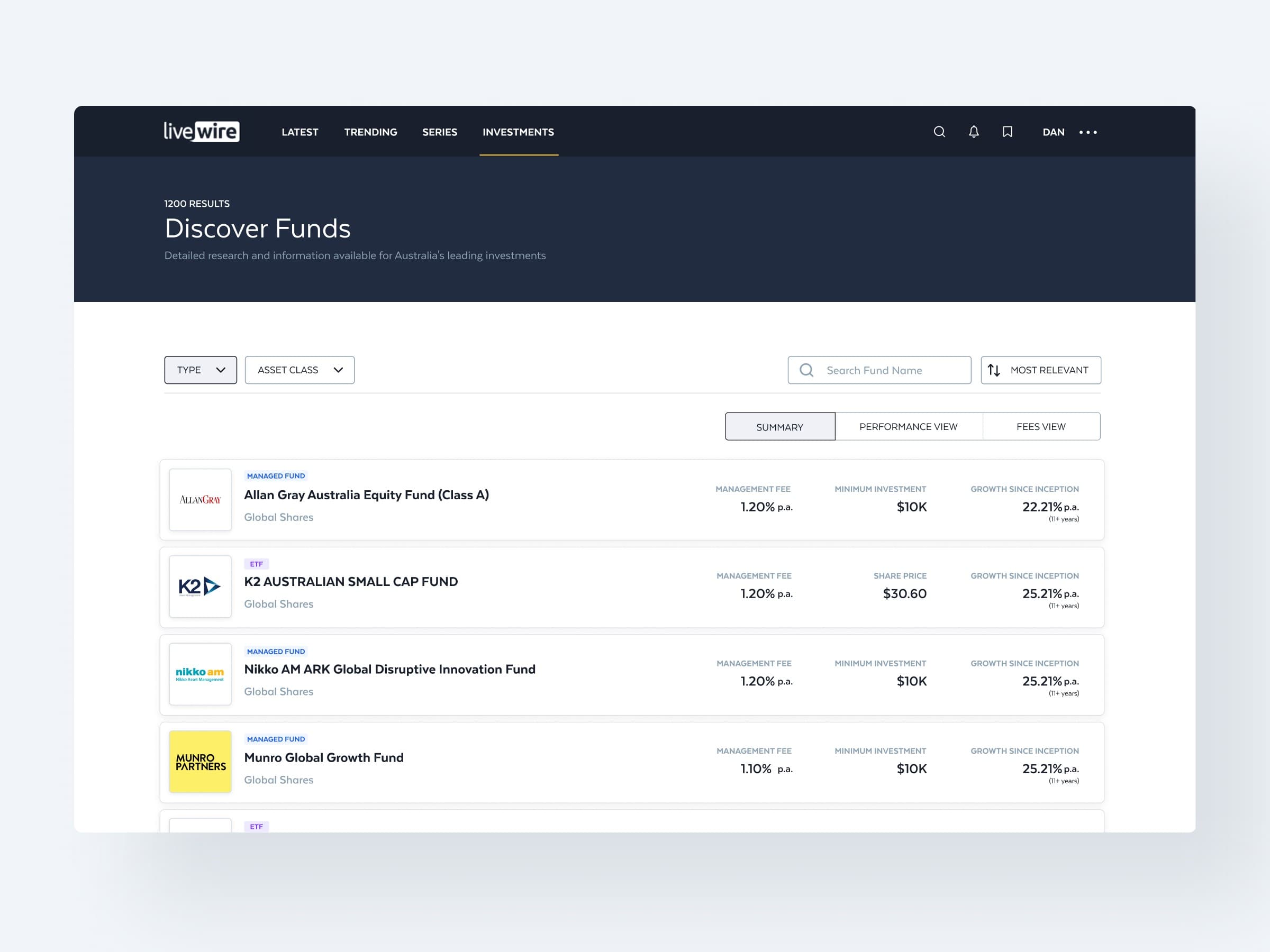Click Global Shares under the Munro fund
This screenshot has height=952, width=1270.
(278, 780)
